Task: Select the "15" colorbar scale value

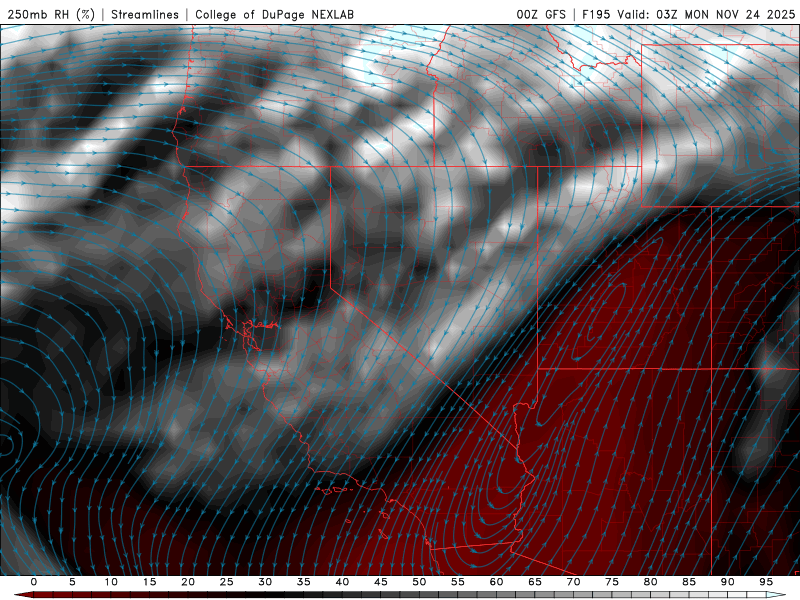Action: point(149,582)
